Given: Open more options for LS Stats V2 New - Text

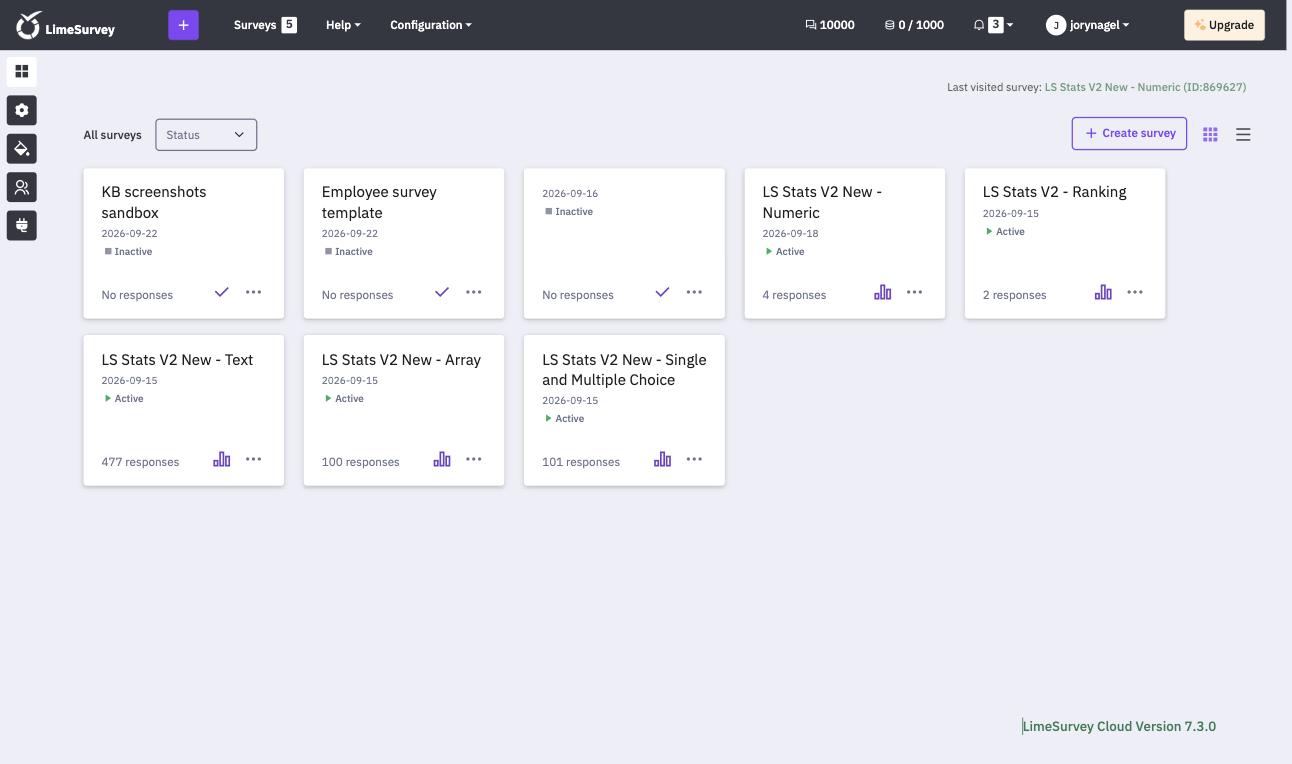Looking at the screenshot, I should pyautogui.click(x=254, y=459).
